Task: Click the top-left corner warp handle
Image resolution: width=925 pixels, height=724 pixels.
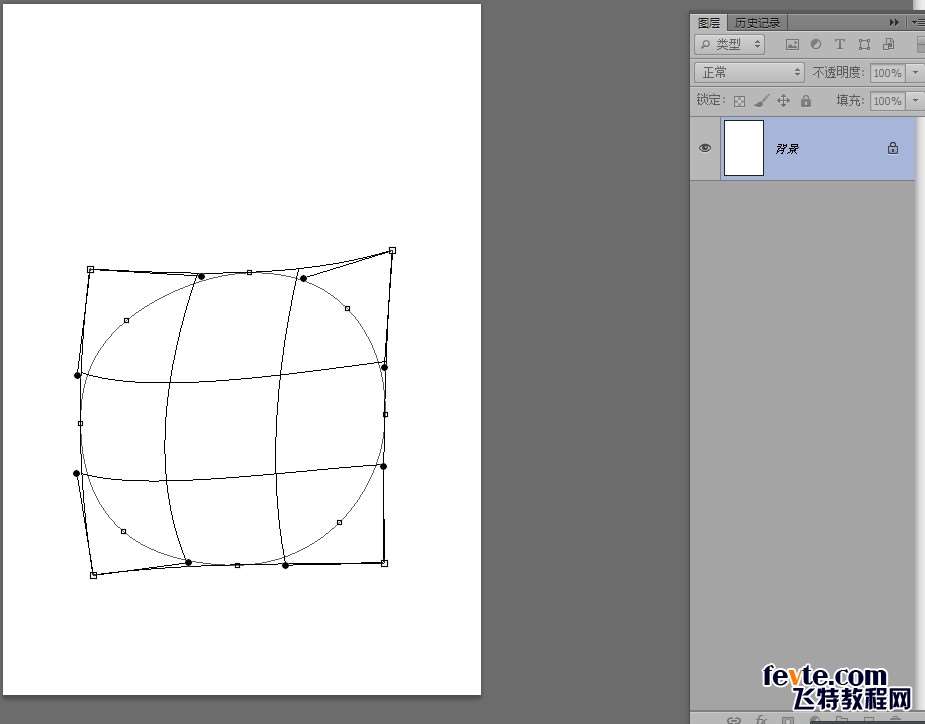Action: pos(90,270)
